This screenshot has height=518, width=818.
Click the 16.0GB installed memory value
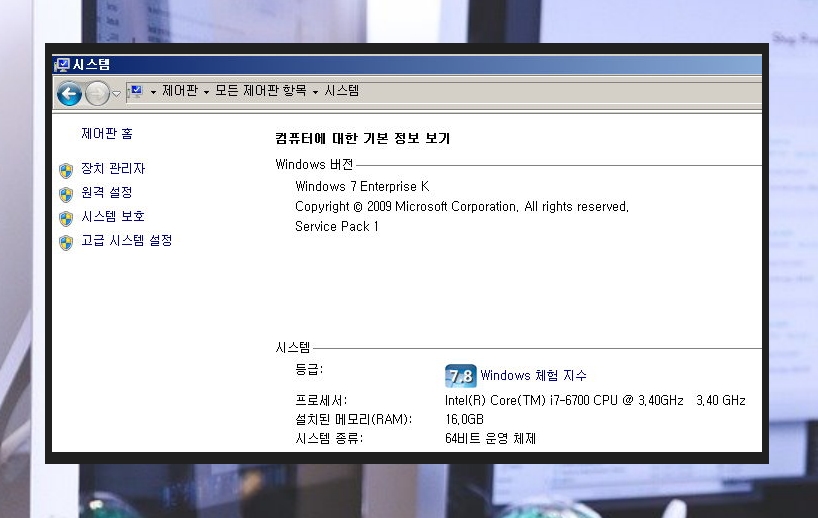click(464, 419)
